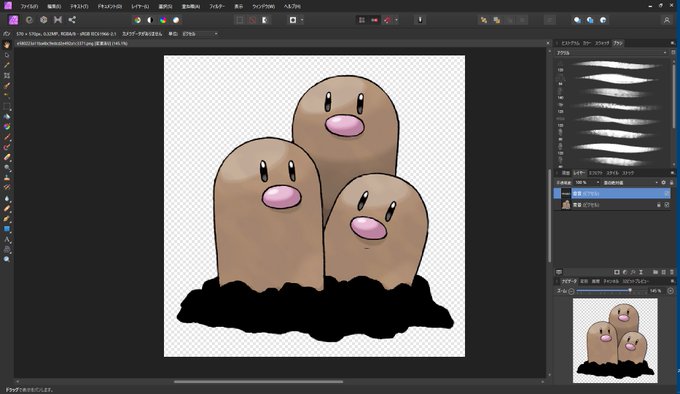Apply Auto Contrast half-circle icon

pos(150,20)
